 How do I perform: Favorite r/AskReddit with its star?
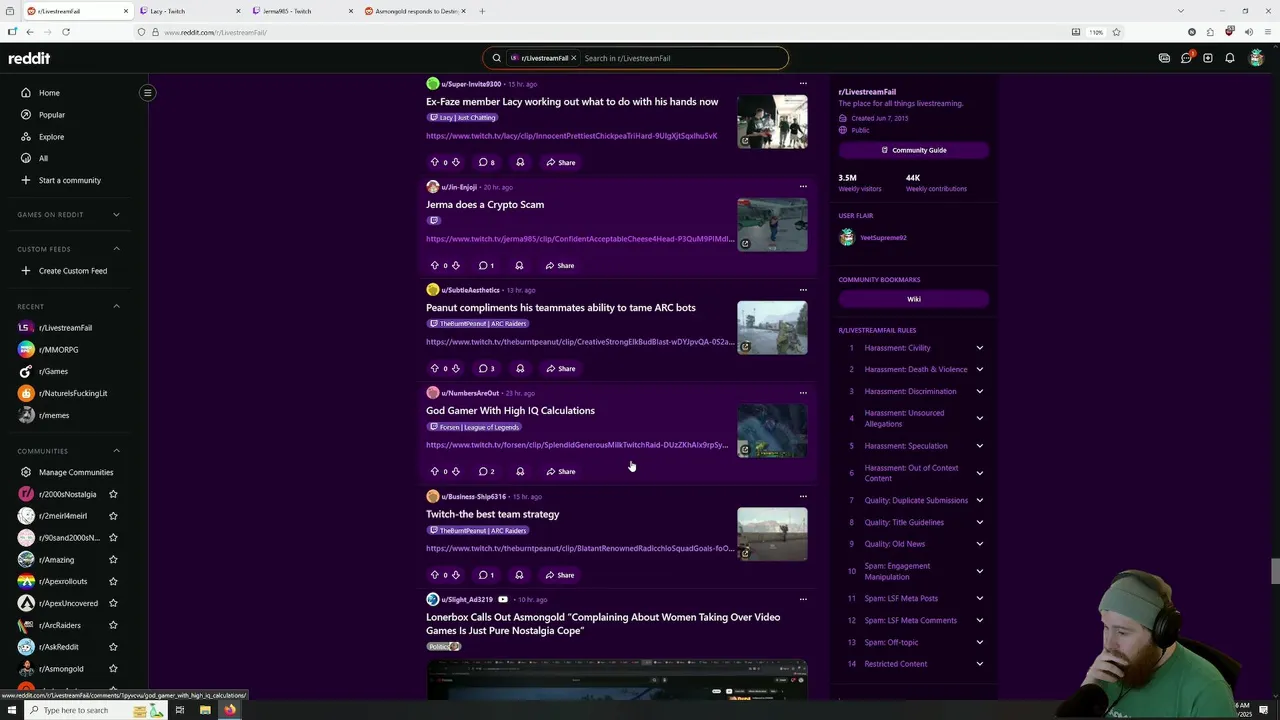coord(113,647)
